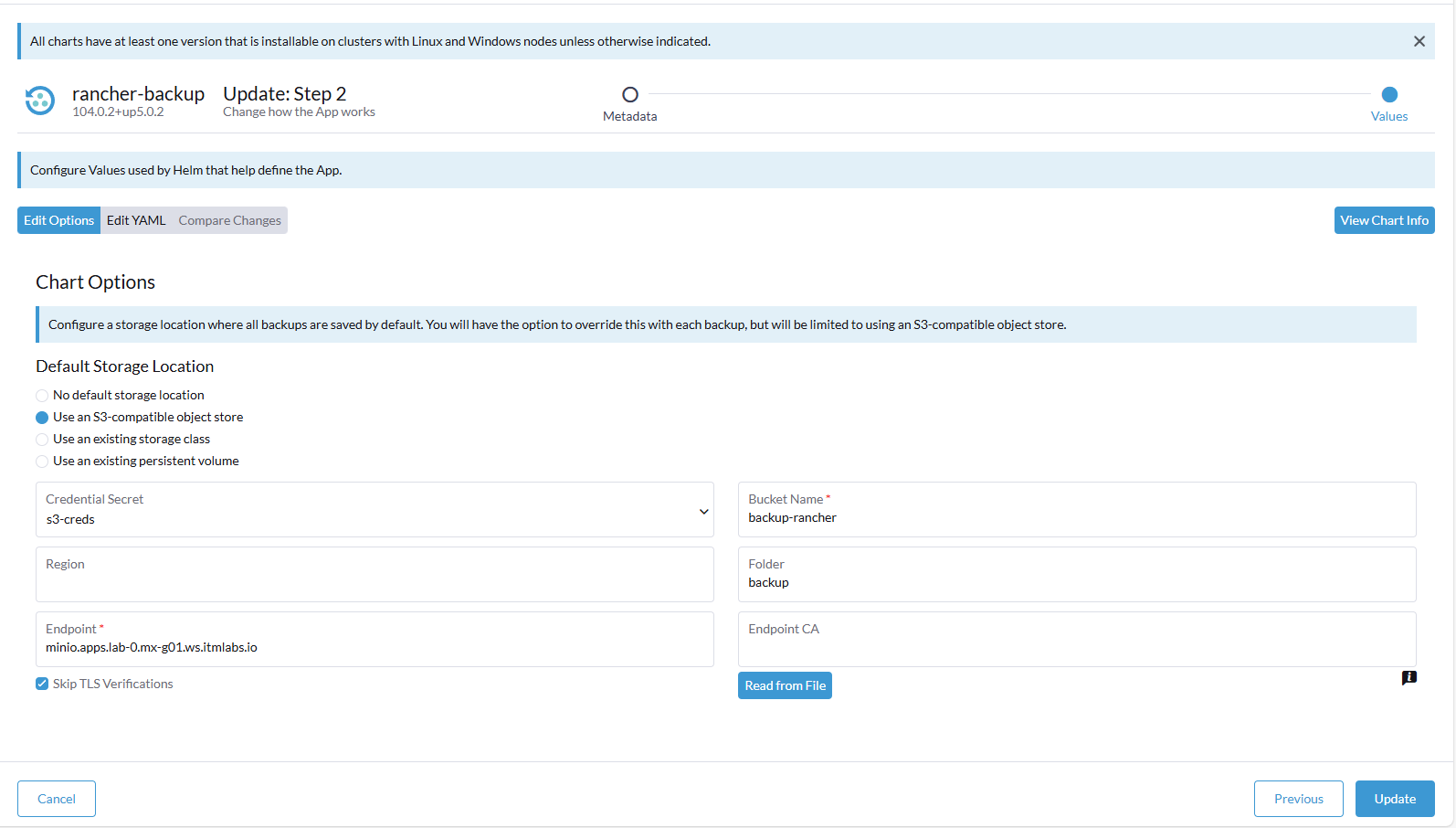
Task: Pick Use an existing persistent volume
Action: 42,462
